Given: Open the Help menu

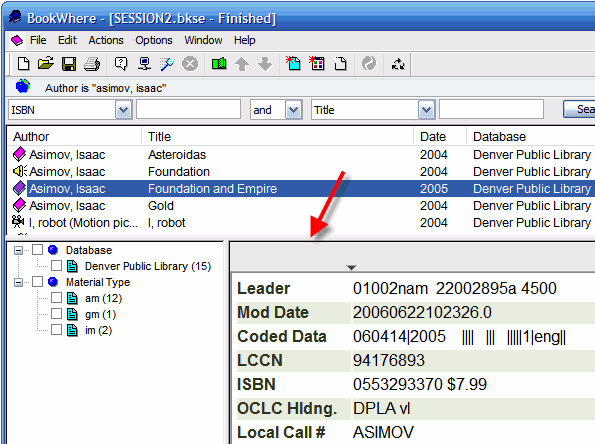Looking at the screenshot, I should pos(245,40).
